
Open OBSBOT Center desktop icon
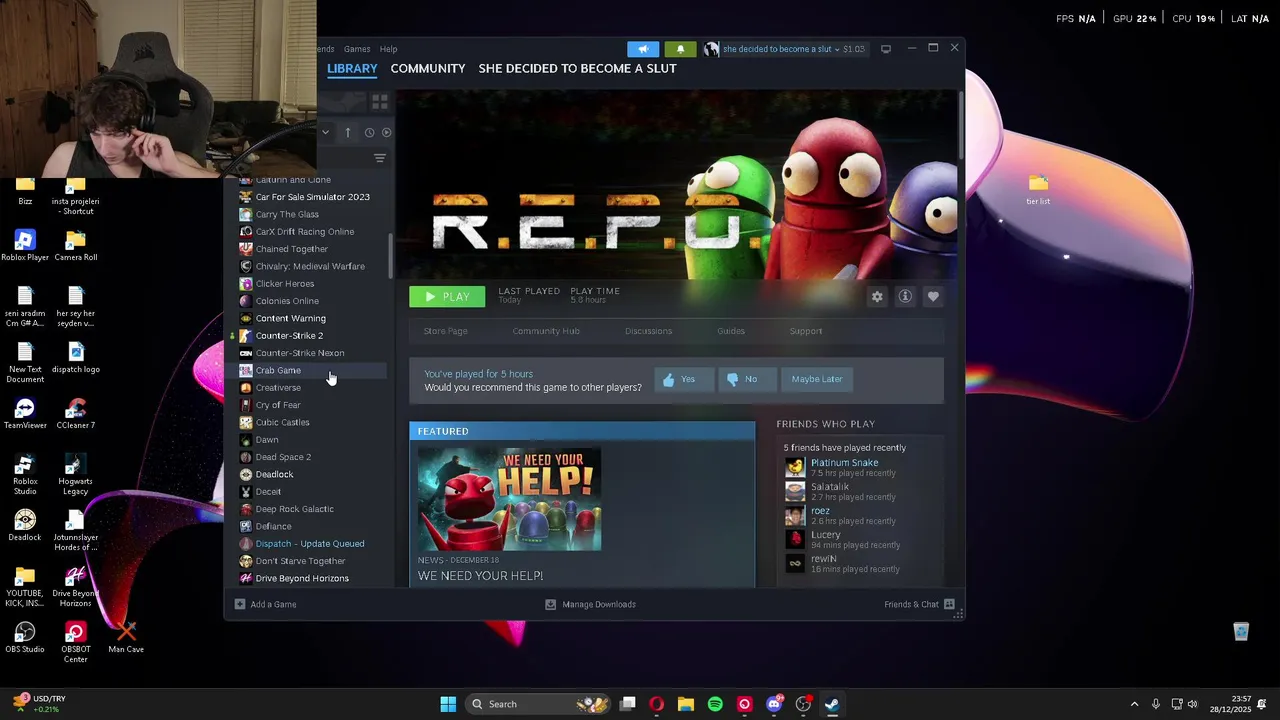point(76,641)
